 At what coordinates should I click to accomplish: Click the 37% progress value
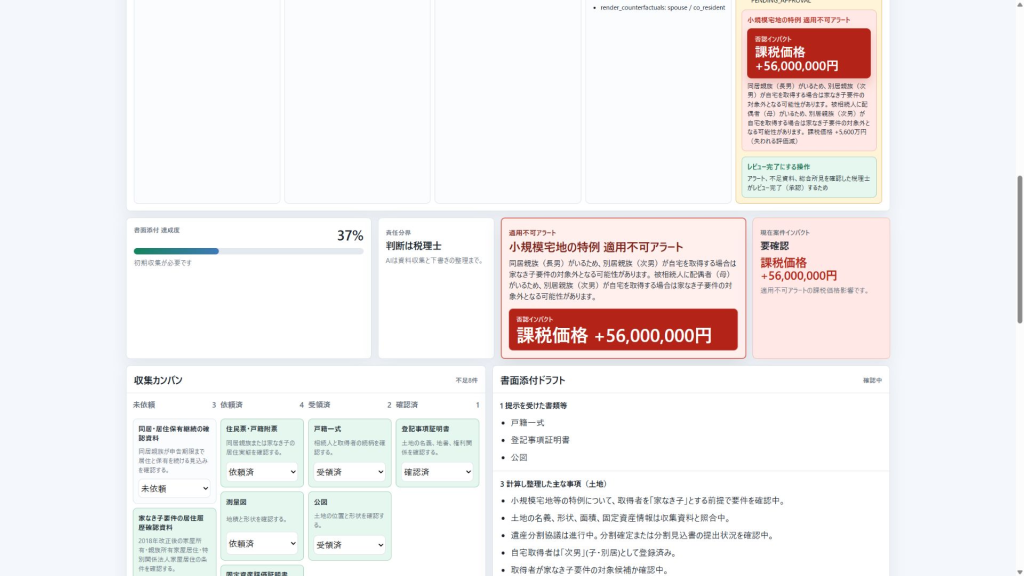[350, 236]
